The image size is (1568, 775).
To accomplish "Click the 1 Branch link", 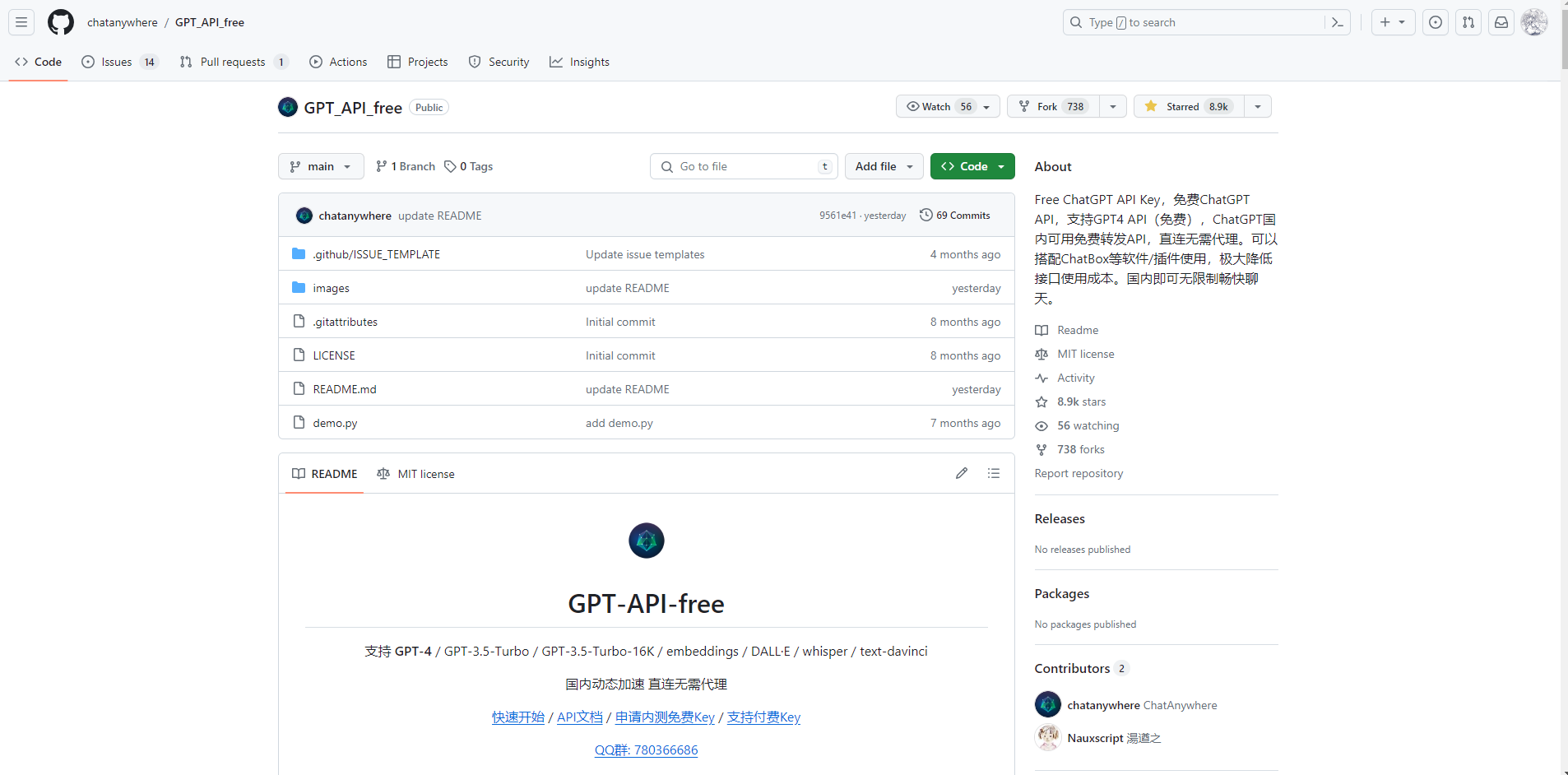I will tap(406, 166).
